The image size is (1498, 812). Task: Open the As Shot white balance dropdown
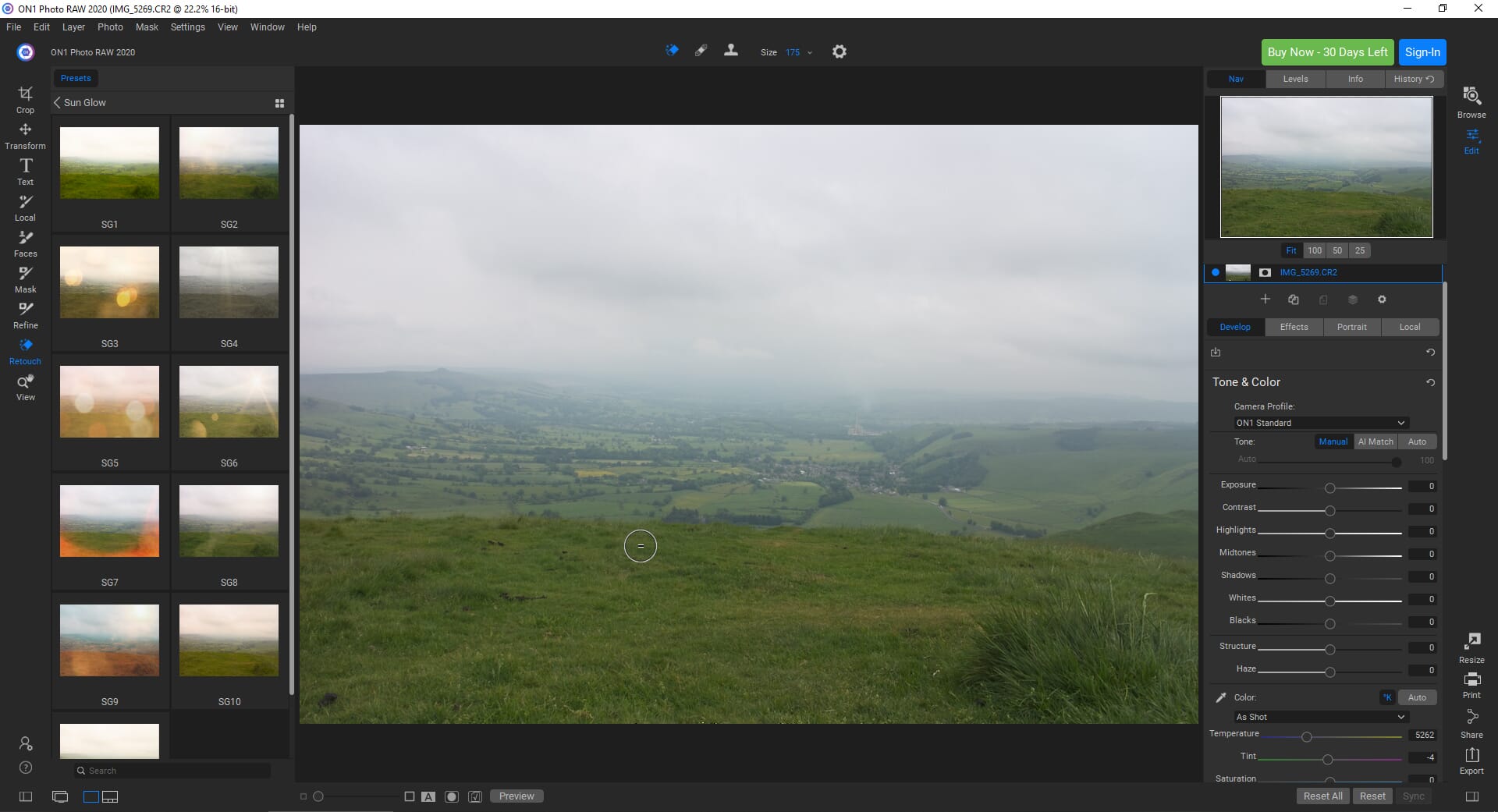[x=1320, y=717]
